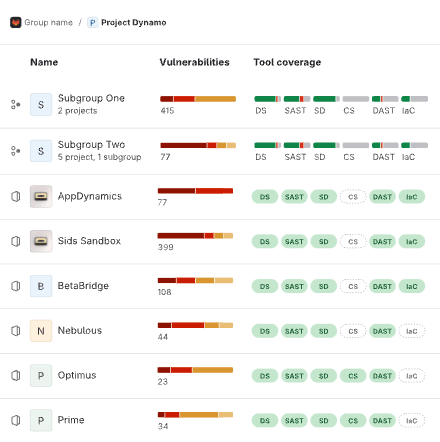Click the DS badge for Prime
This screenshot has width=440, height=442.
point(265,421)
